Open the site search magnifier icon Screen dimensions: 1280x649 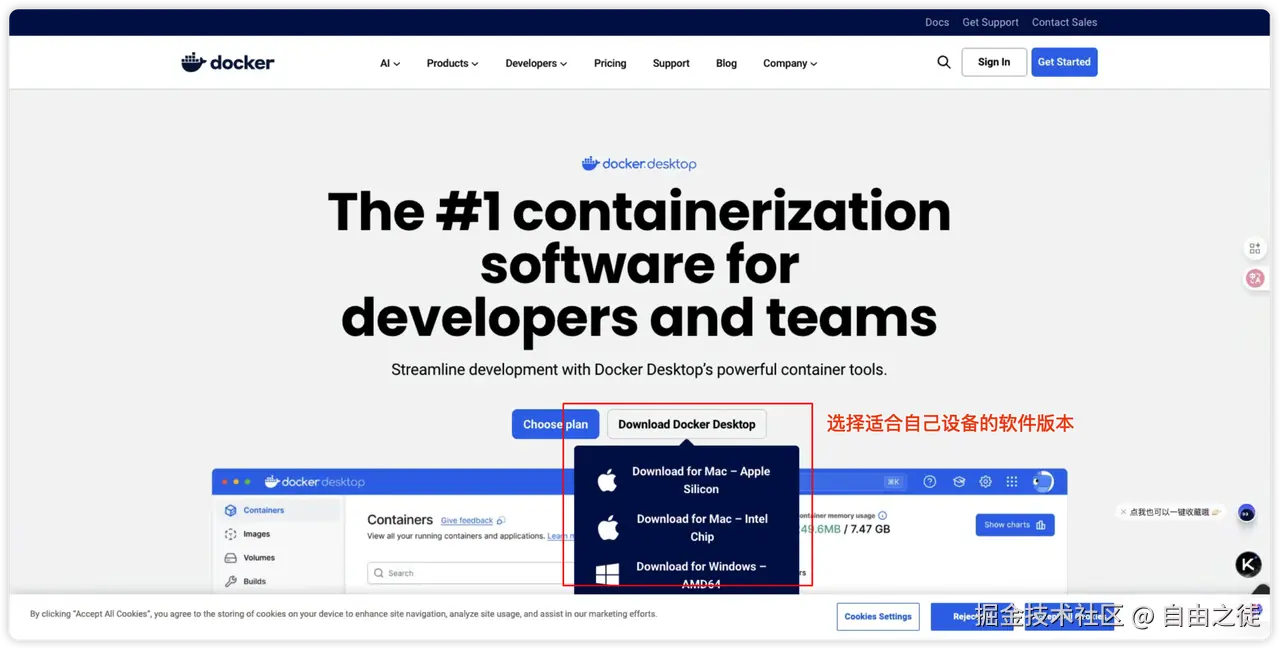coord(943,62)
